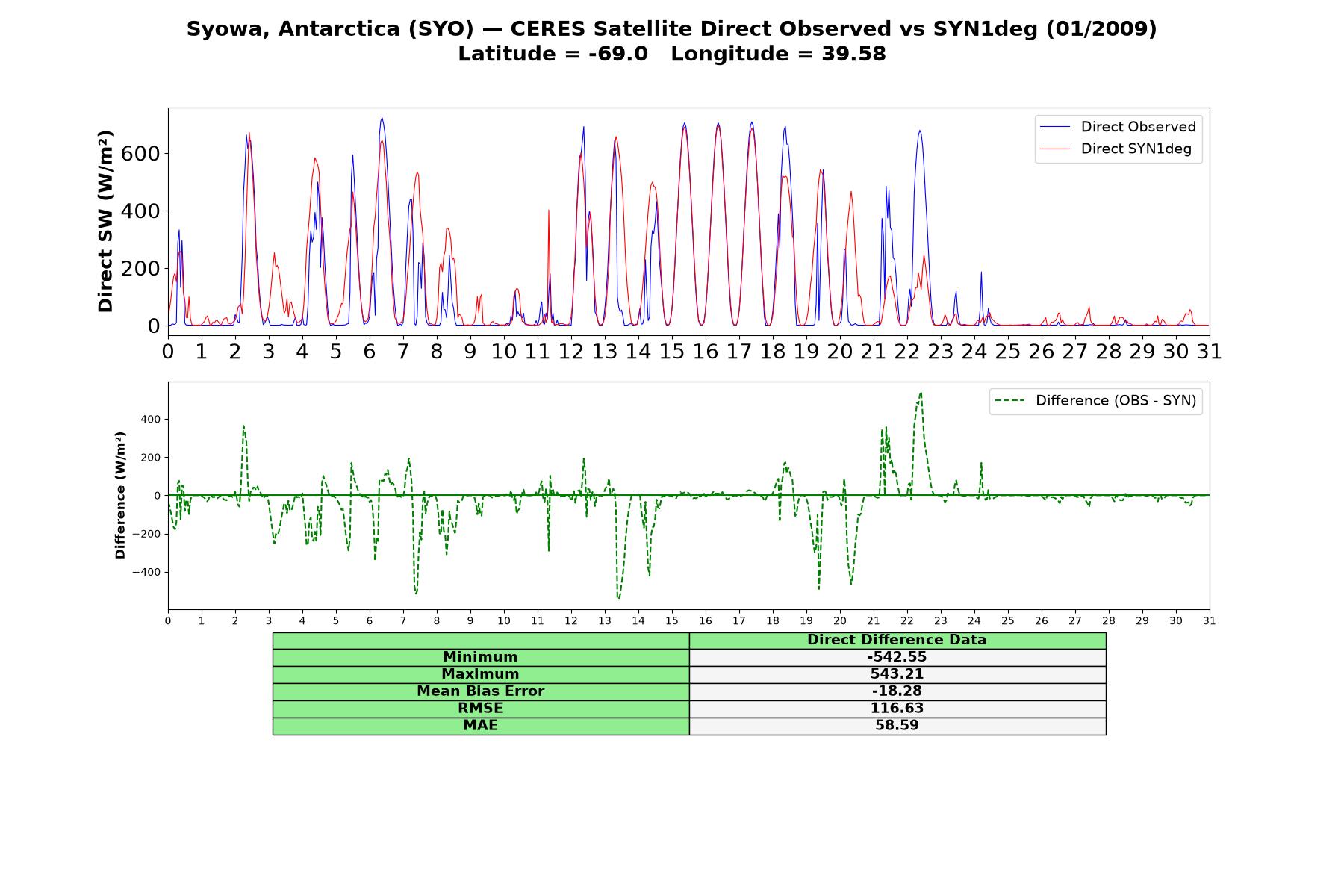The width and height of the screenshot is (1344, 896).
Task: Click the Latitude and Longitude subtitle
Action: click(671, 54)
